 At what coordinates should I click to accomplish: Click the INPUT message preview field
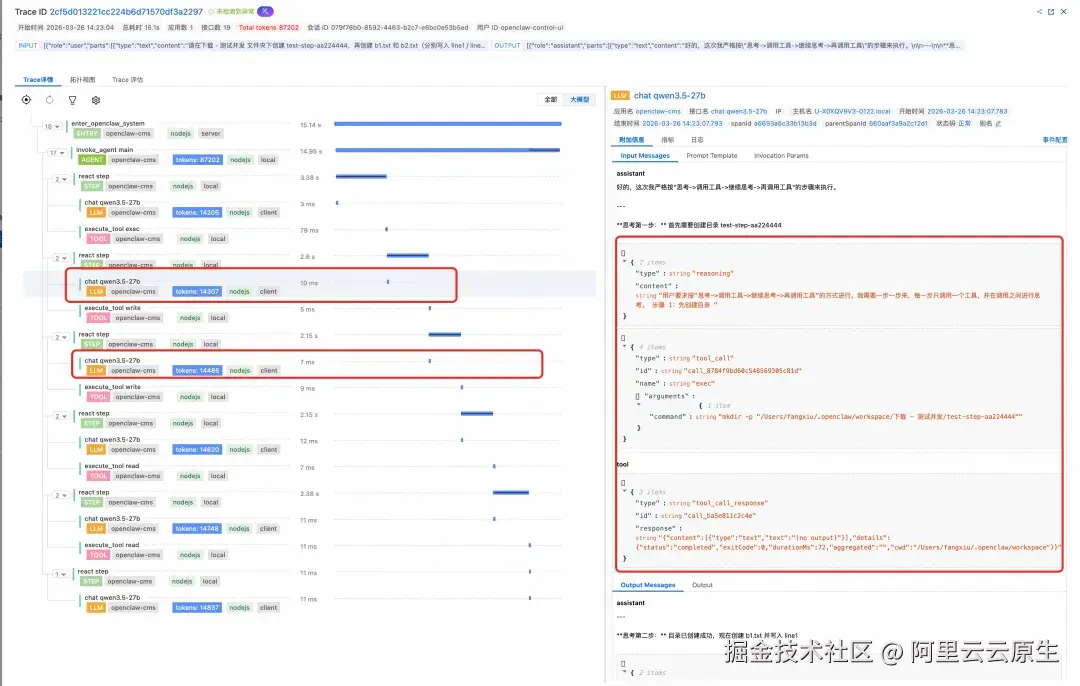click(253, 45)
